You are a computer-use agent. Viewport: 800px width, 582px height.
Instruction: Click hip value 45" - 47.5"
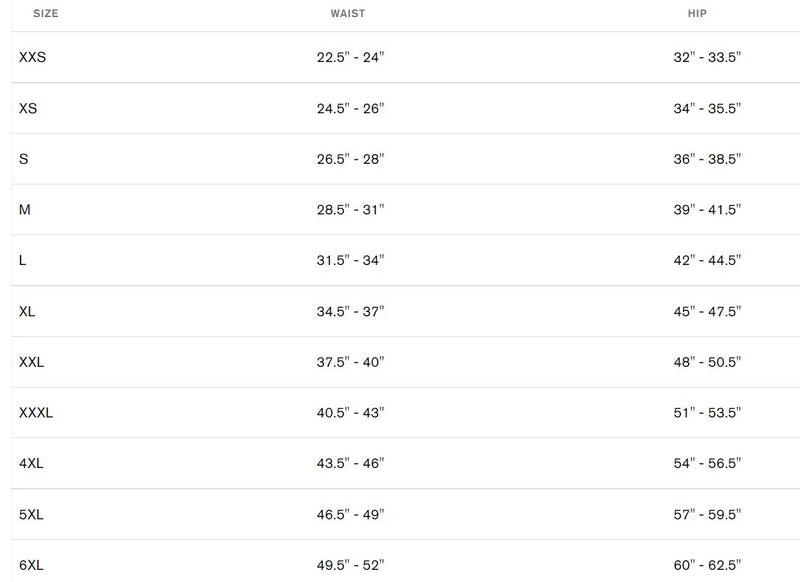point(707,311)
